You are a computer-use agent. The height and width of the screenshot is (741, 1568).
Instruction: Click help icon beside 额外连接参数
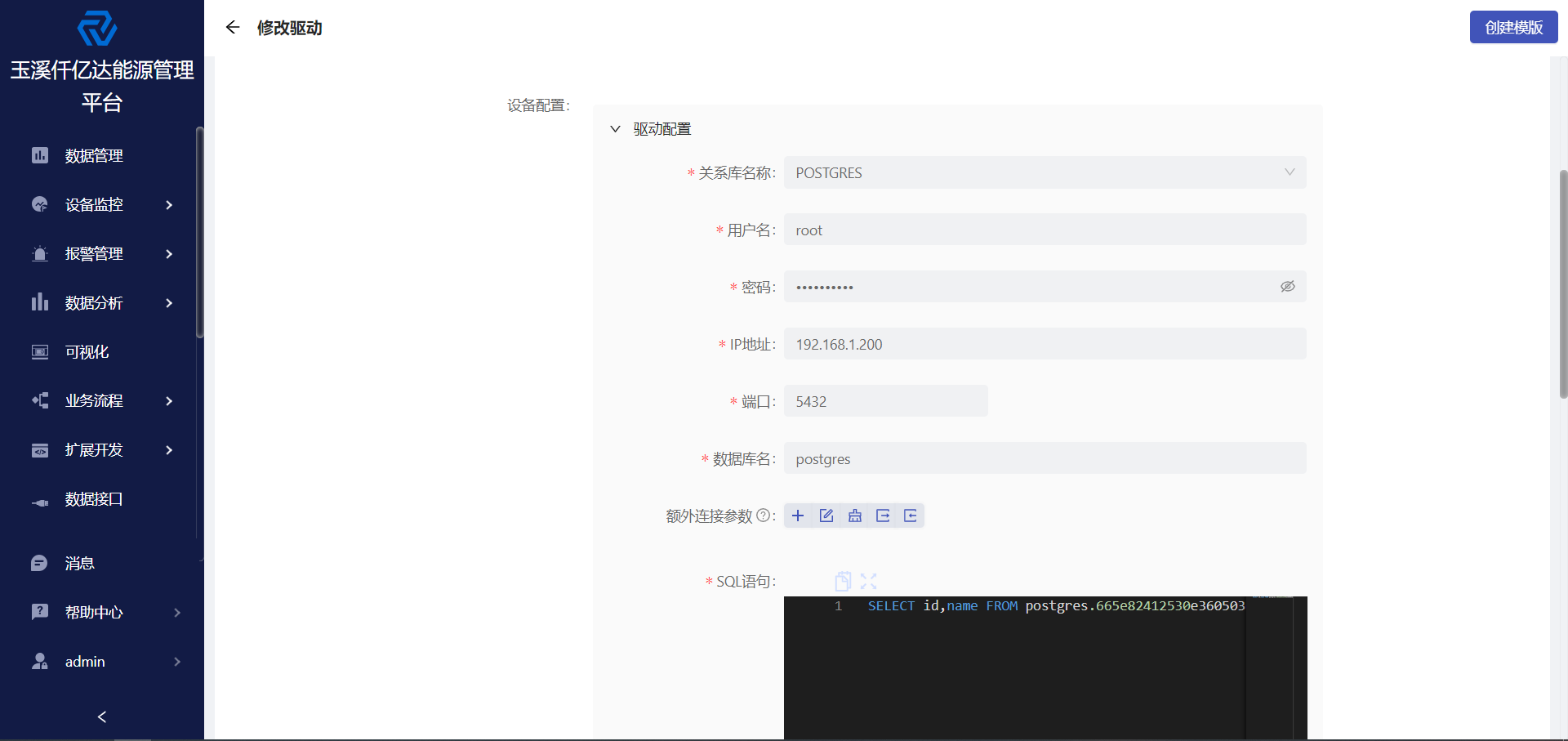pos(763,516)
